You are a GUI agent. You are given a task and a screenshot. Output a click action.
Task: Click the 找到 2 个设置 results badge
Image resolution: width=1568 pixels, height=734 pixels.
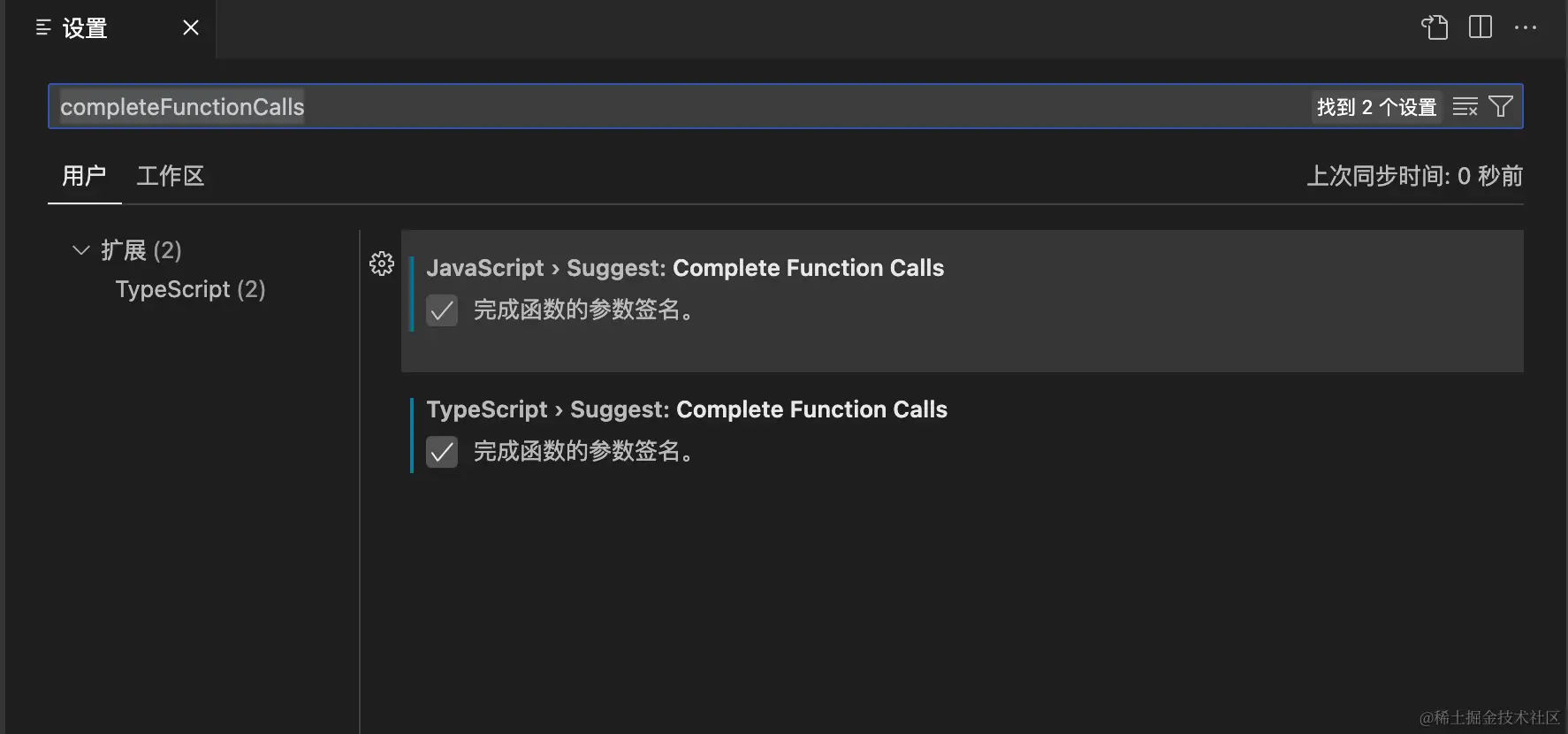1376,107
